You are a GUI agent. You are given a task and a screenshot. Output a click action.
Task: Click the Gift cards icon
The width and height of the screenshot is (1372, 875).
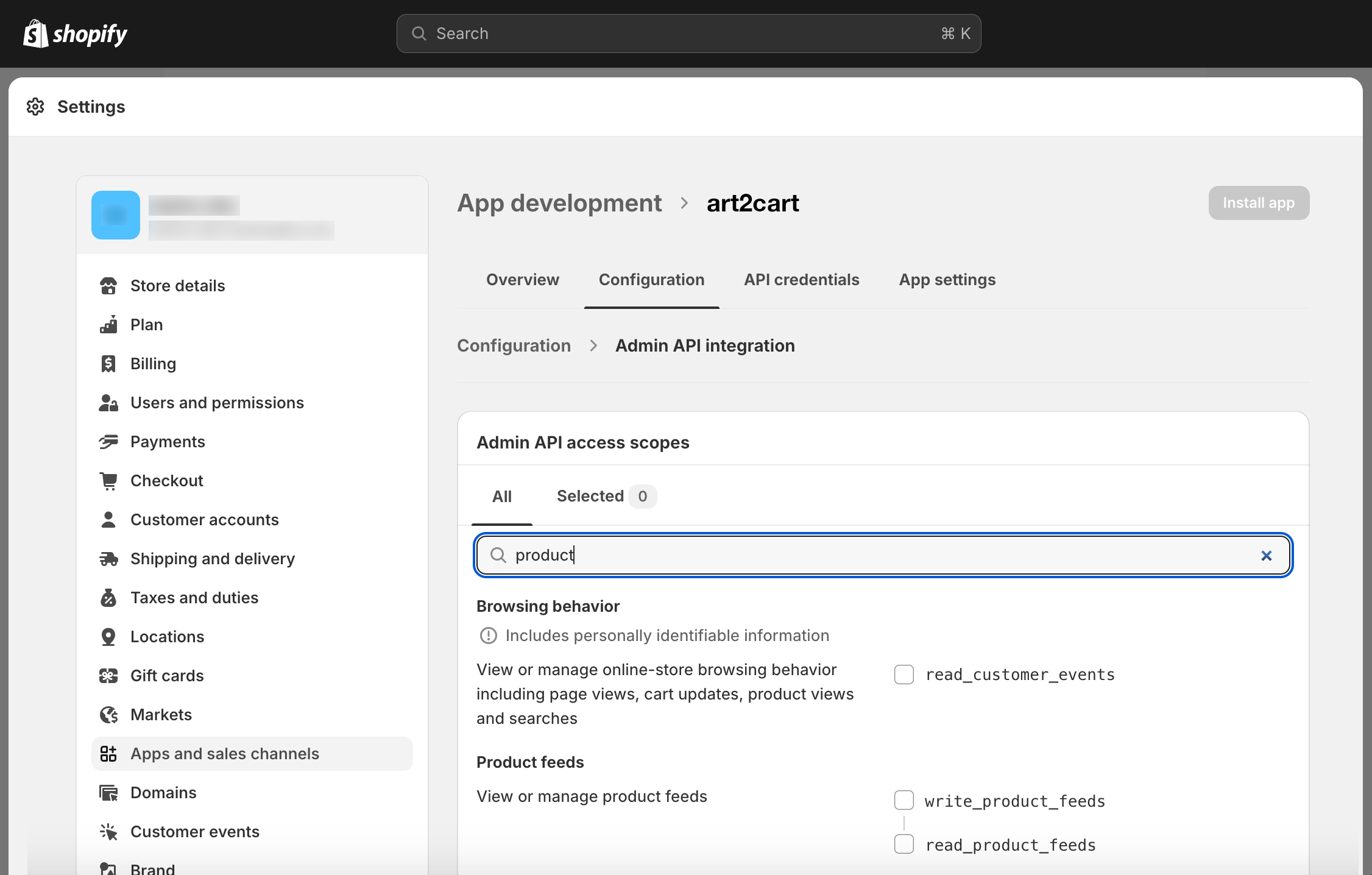pyautogui.click(x=108, y=676)
